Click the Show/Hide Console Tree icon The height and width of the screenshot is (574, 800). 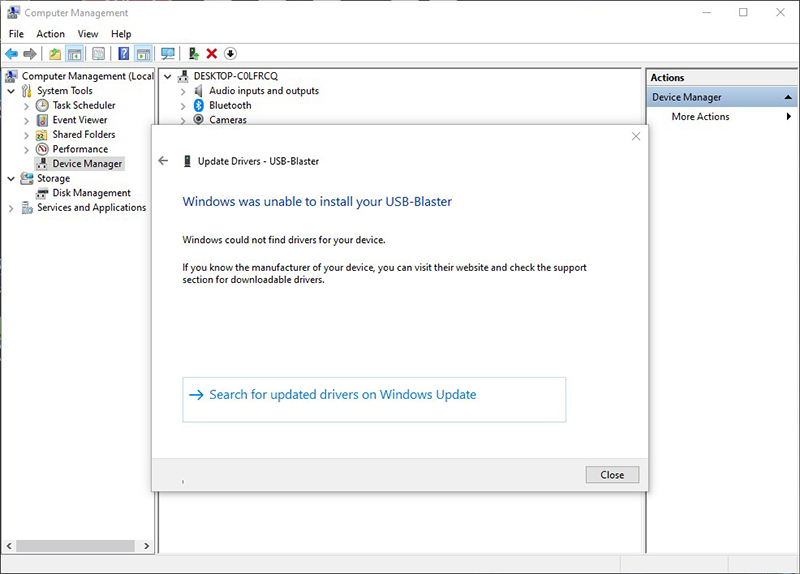[74, 54]
